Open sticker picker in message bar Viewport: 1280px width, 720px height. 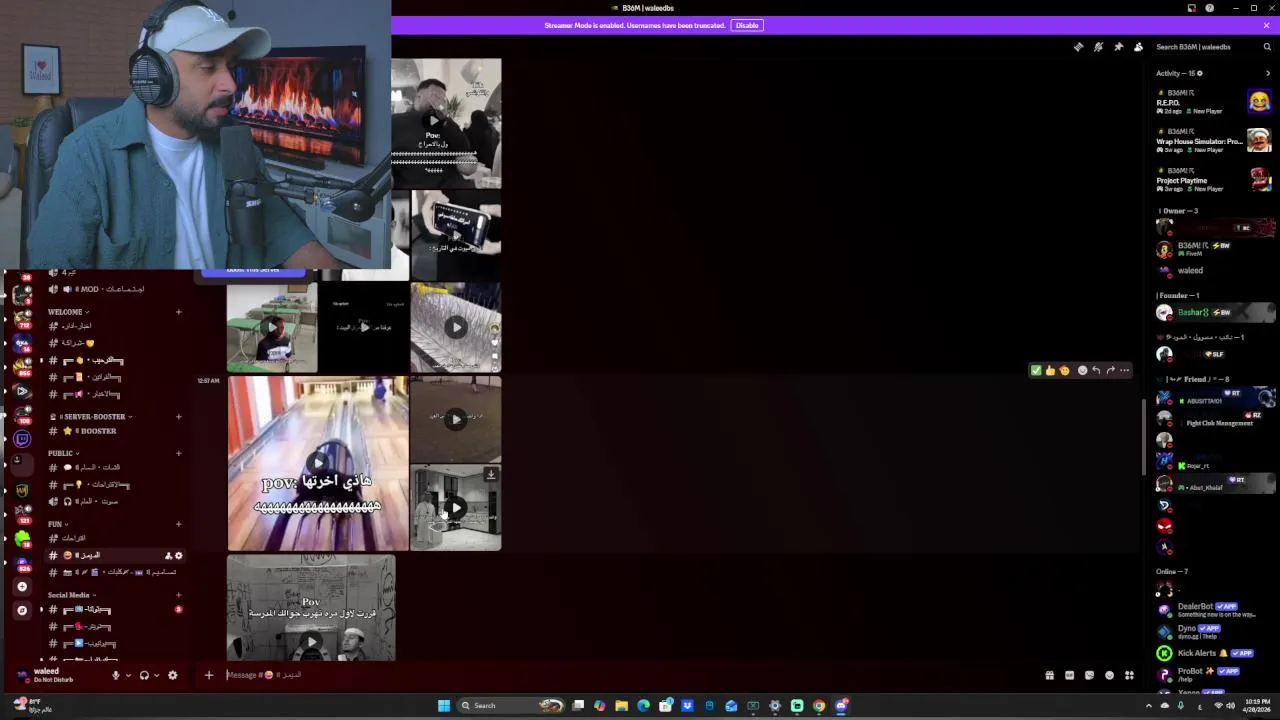[x=1089, y=675]
